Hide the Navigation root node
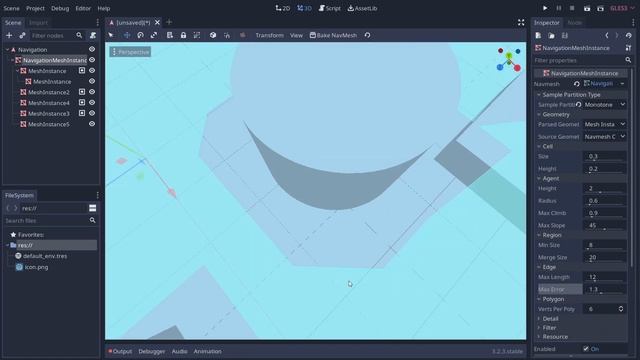 pos(92,49)
